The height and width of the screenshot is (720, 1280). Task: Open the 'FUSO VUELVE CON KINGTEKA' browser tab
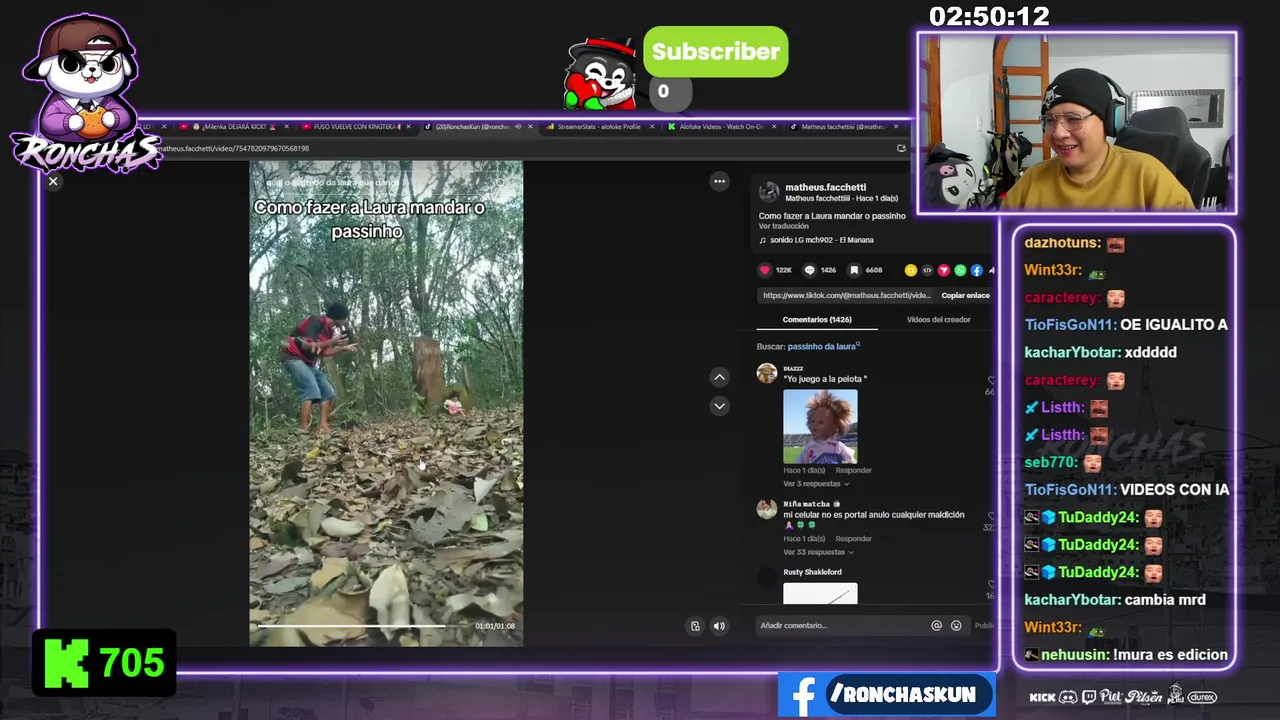[x=356, y=127]
